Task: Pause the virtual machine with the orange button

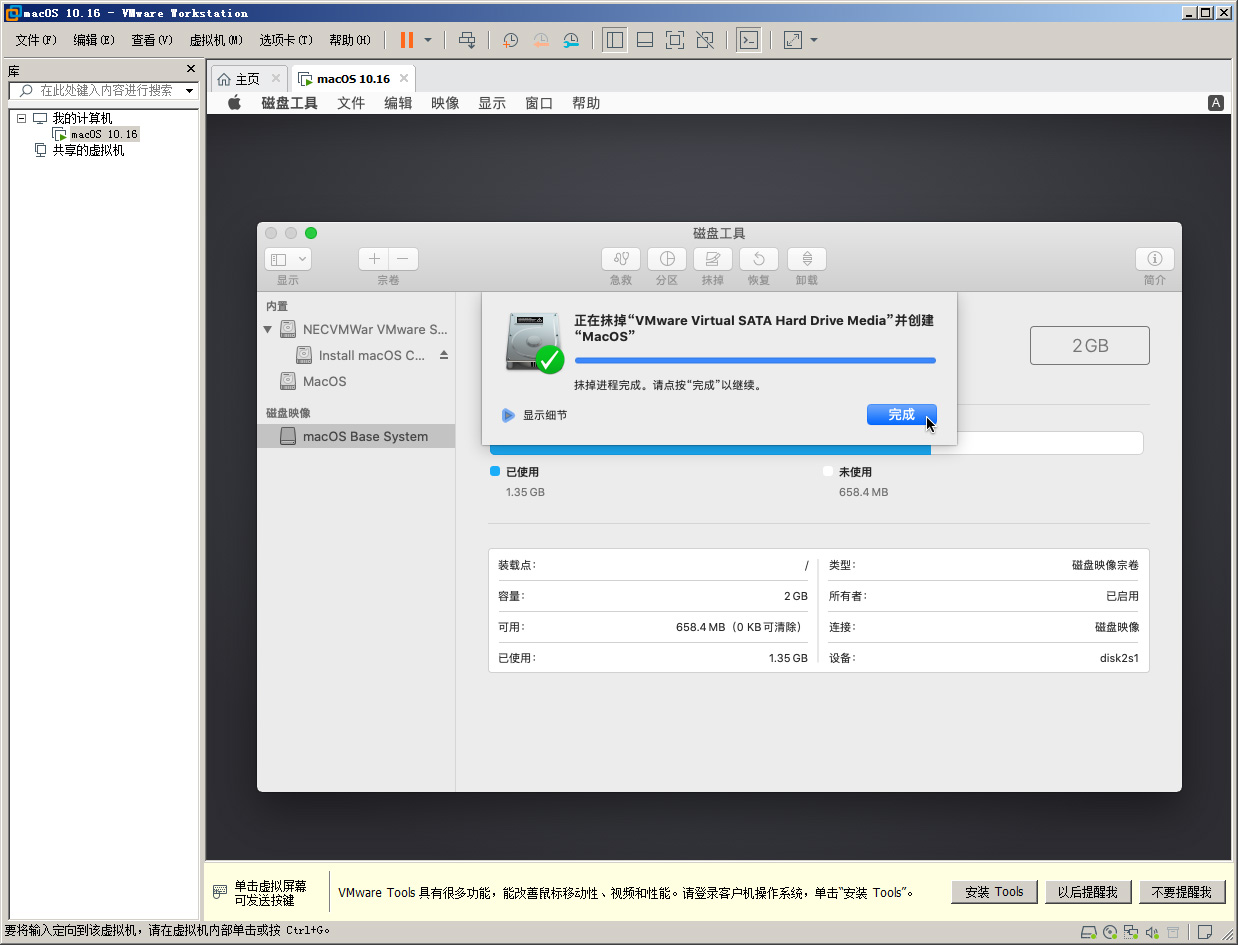Action: tap(407, 40)
